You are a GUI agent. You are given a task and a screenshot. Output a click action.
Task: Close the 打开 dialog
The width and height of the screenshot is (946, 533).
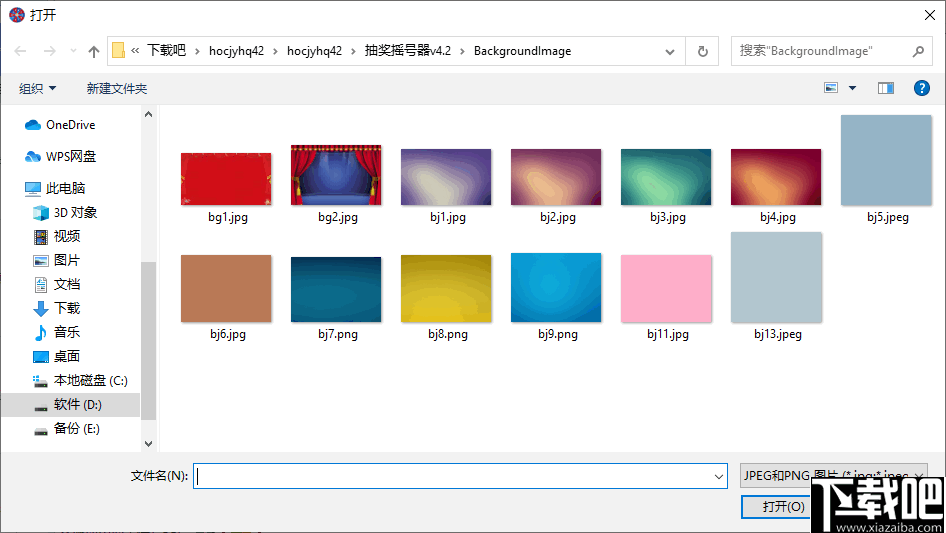tap(930, 15)
